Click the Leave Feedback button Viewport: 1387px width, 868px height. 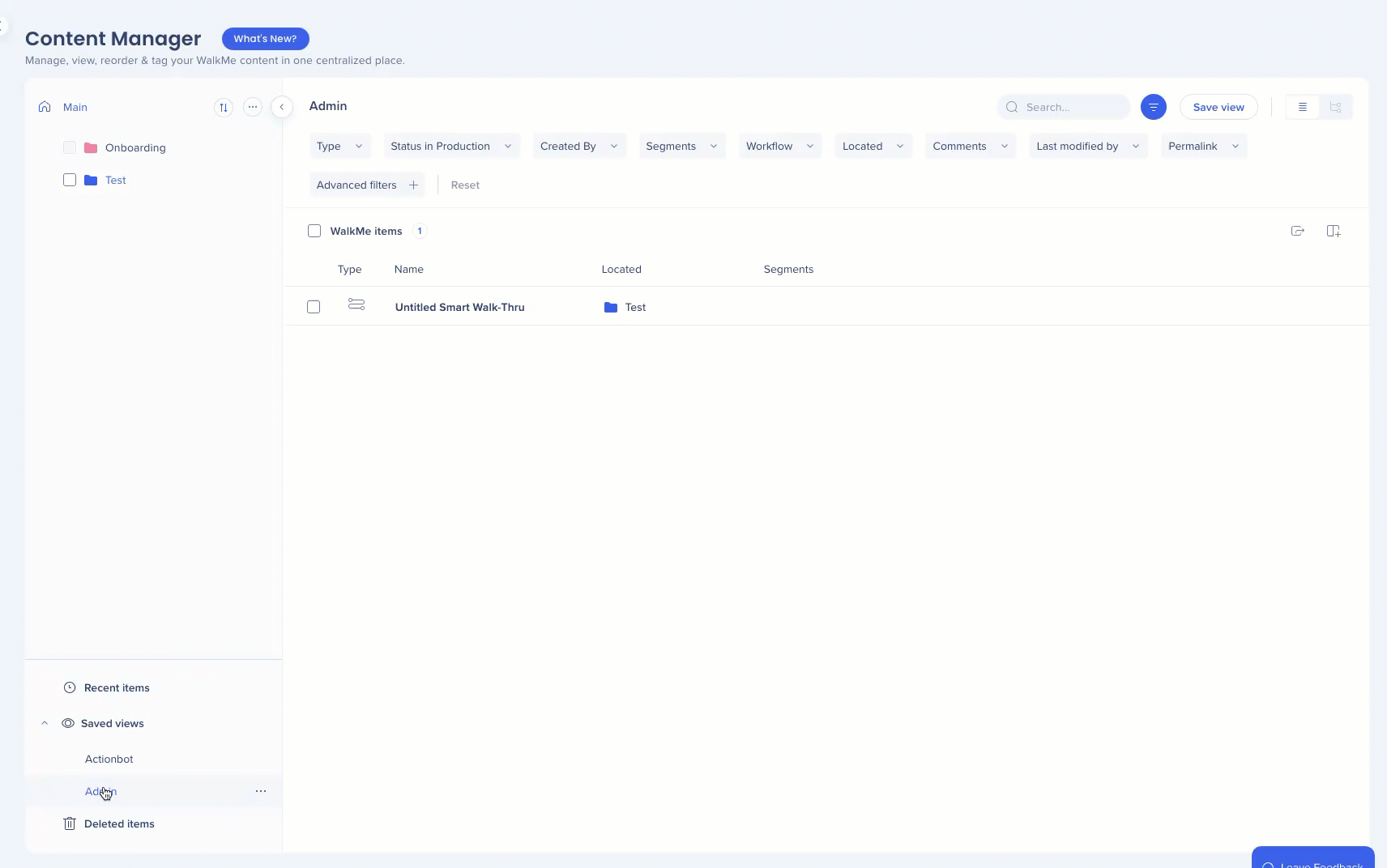tap(1313, 858)
